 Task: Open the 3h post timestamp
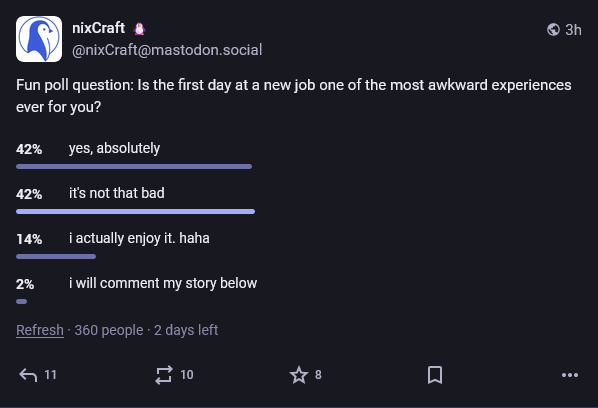pyautogui.click(x=573, y=30)
